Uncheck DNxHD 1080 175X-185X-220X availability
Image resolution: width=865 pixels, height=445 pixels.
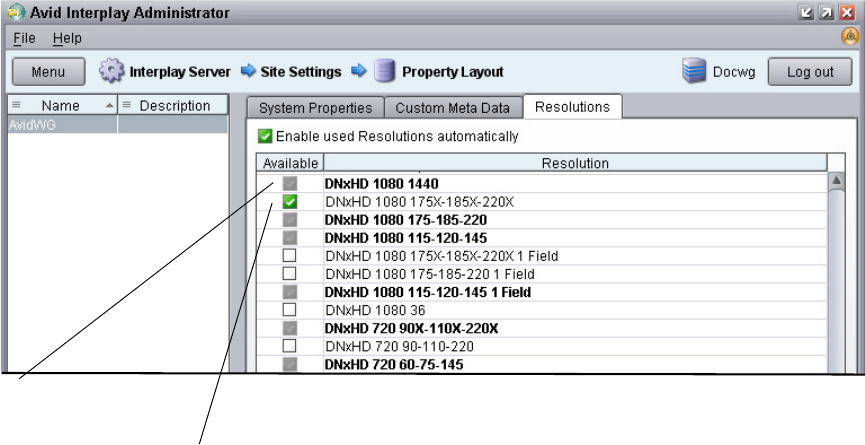[290, 202]
